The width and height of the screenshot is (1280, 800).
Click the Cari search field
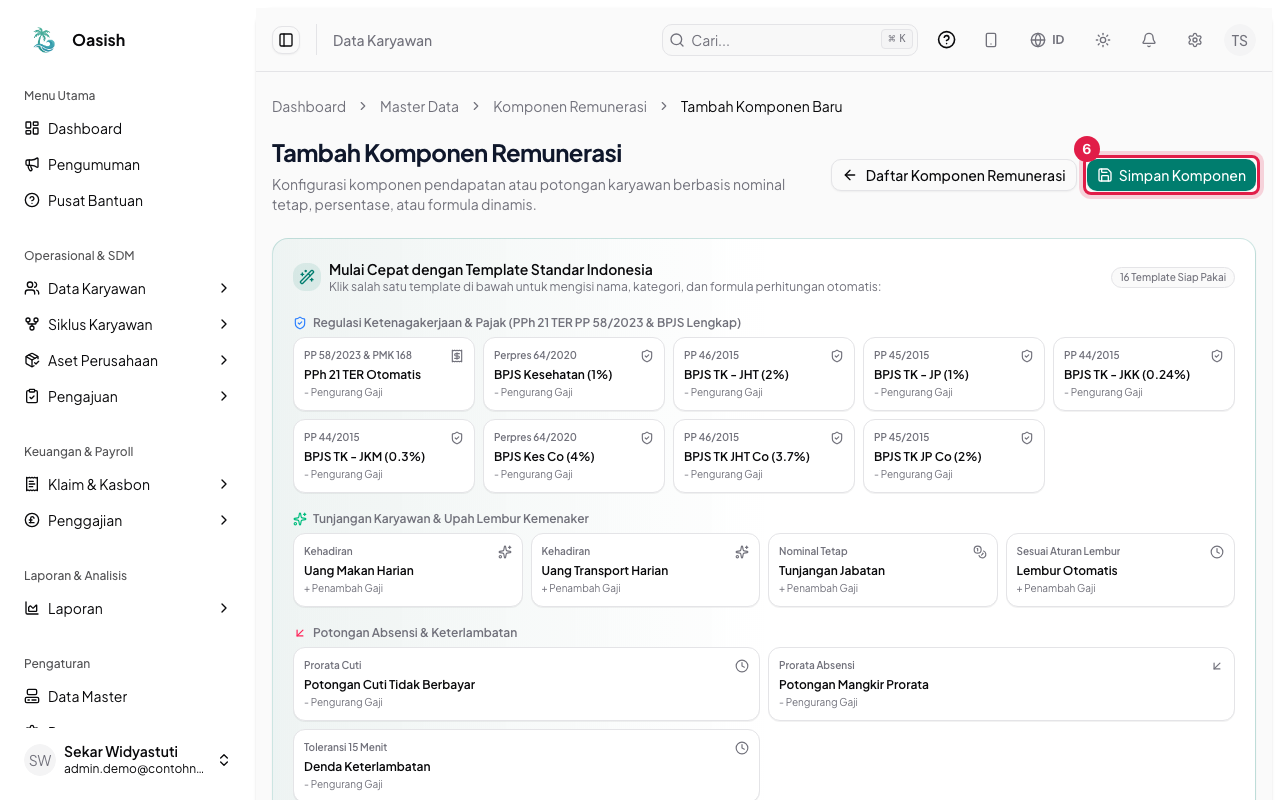[x=790, y=40]
